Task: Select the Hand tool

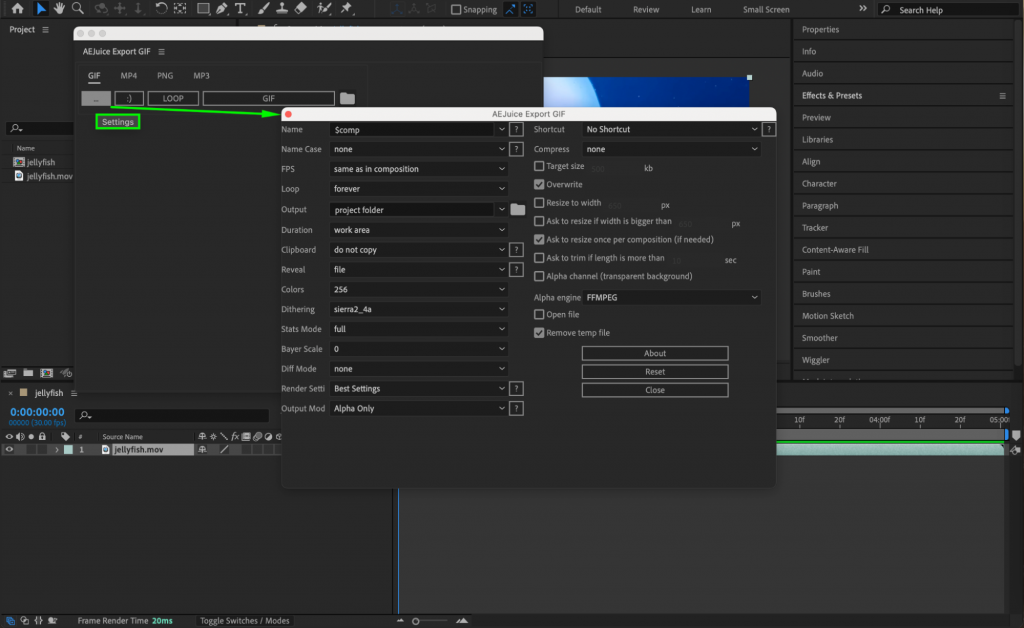Action: click(59, 9)
